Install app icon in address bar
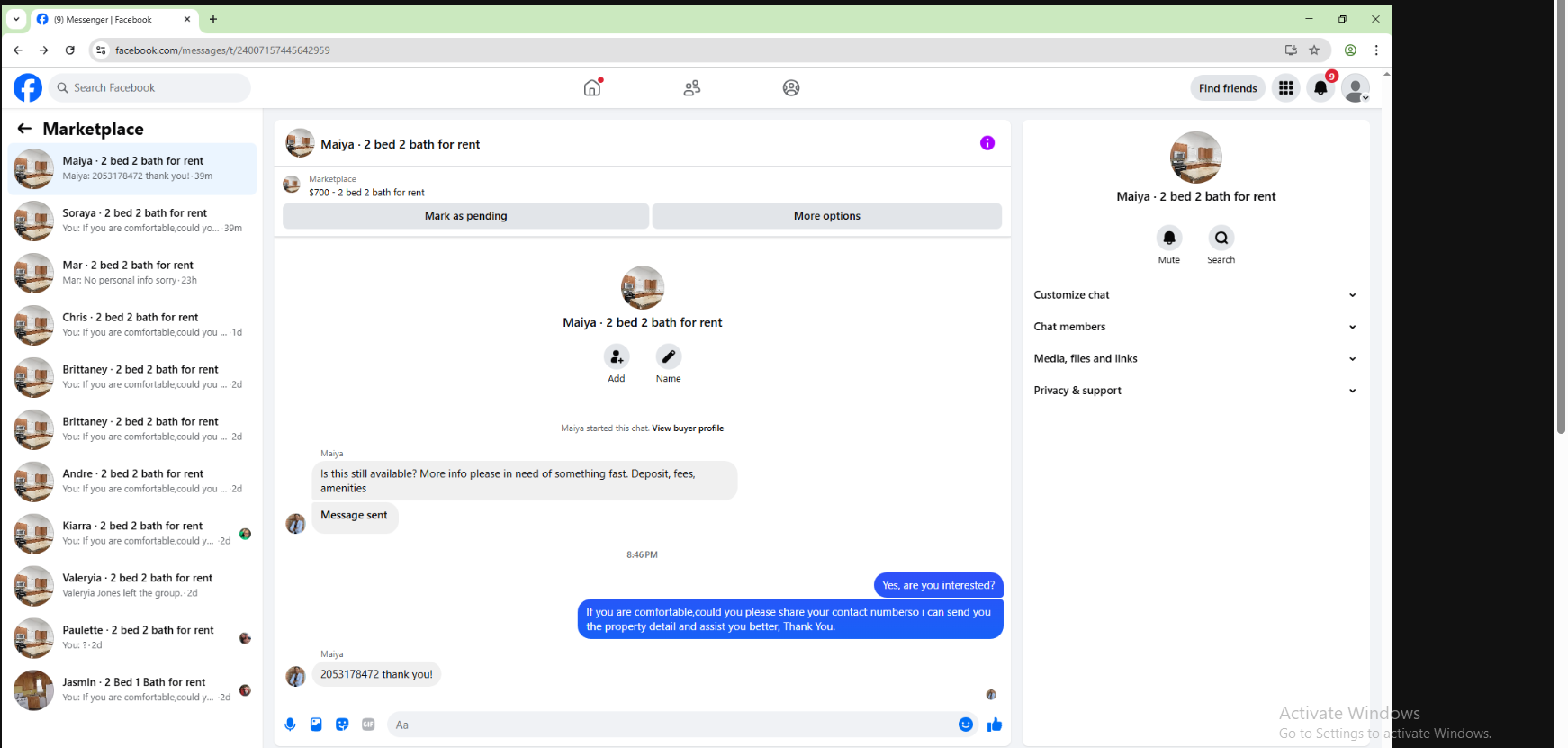 pos(1291,50)
